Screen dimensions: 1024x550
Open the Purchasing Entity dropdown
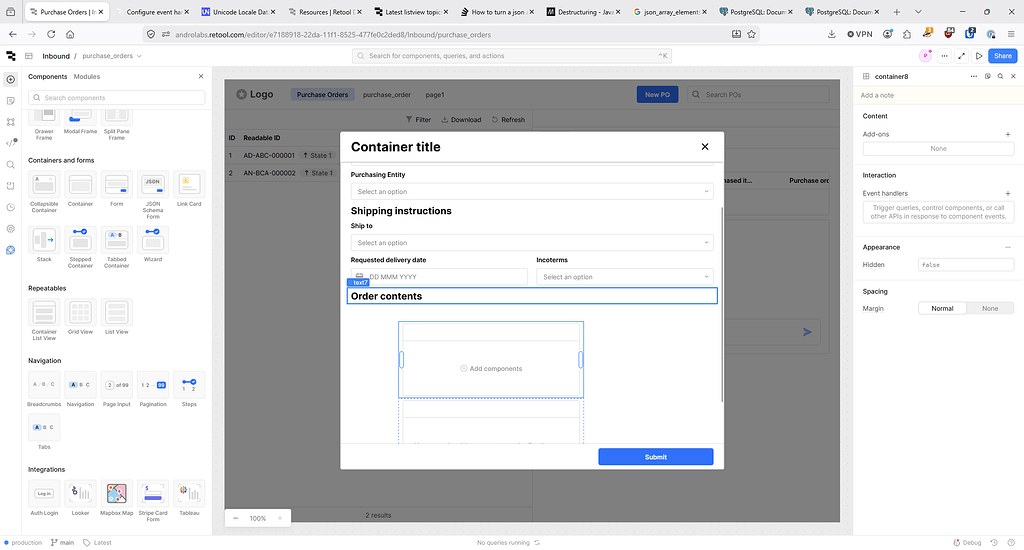[532, 191]
